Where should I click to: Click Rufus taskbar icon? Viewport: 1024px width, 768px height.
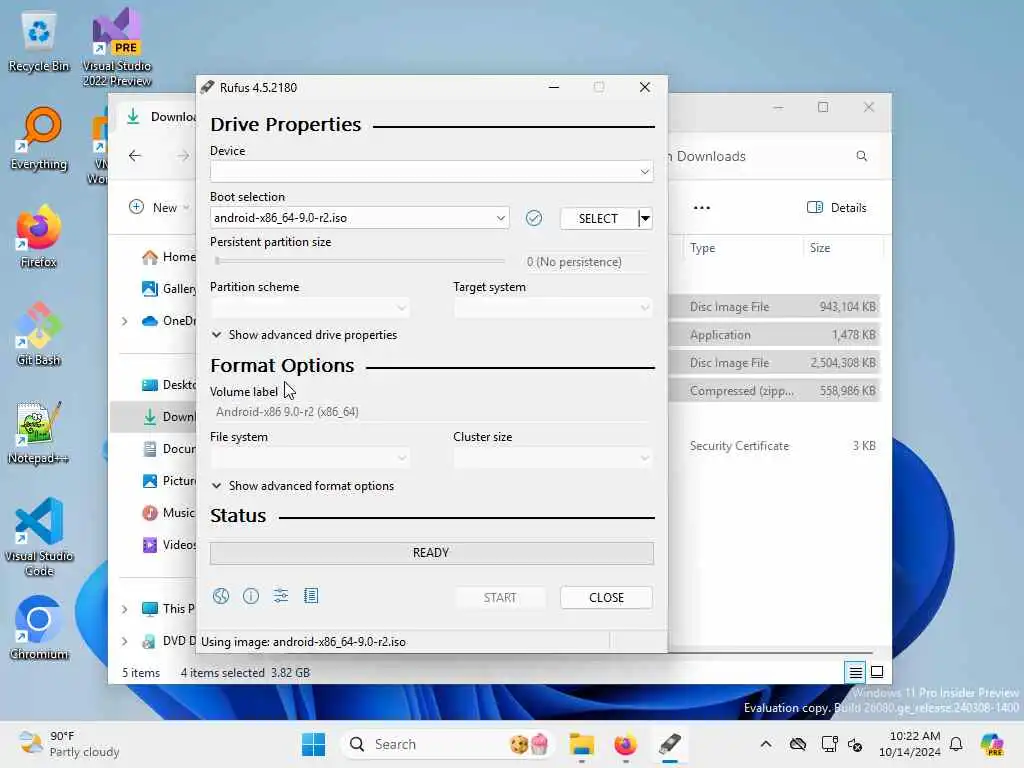(x=670, y=744)
